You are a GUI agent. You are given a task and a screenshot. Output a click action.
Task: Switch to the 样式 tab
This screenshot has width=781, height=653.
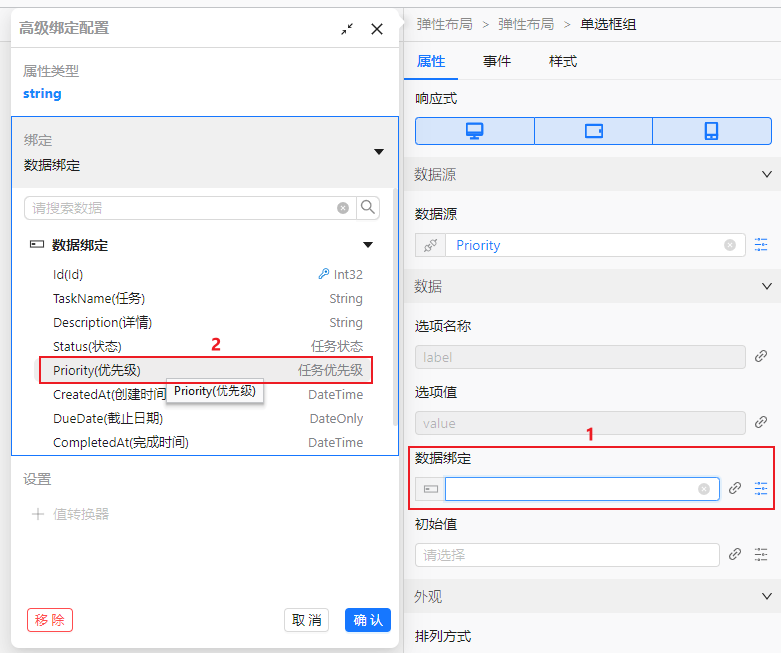click(x=563, y=62)
